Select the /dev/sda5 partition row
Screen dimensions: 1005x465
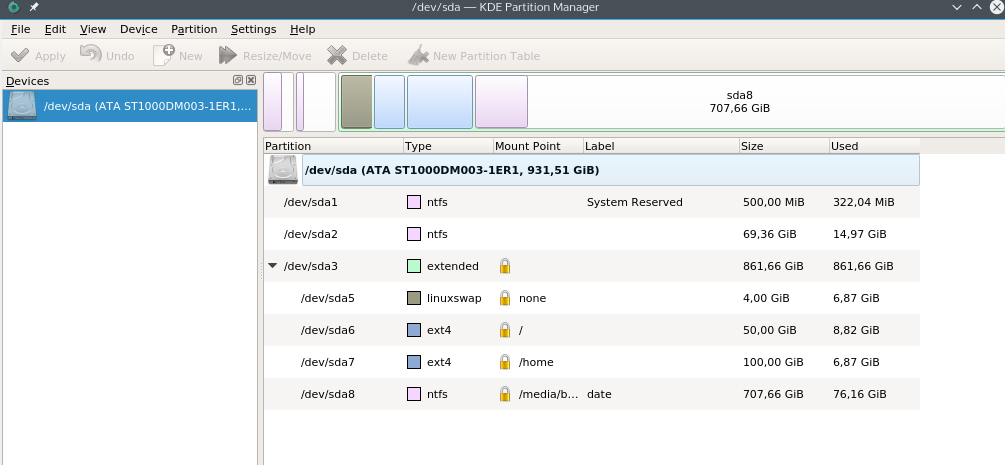tap(592, 298)
